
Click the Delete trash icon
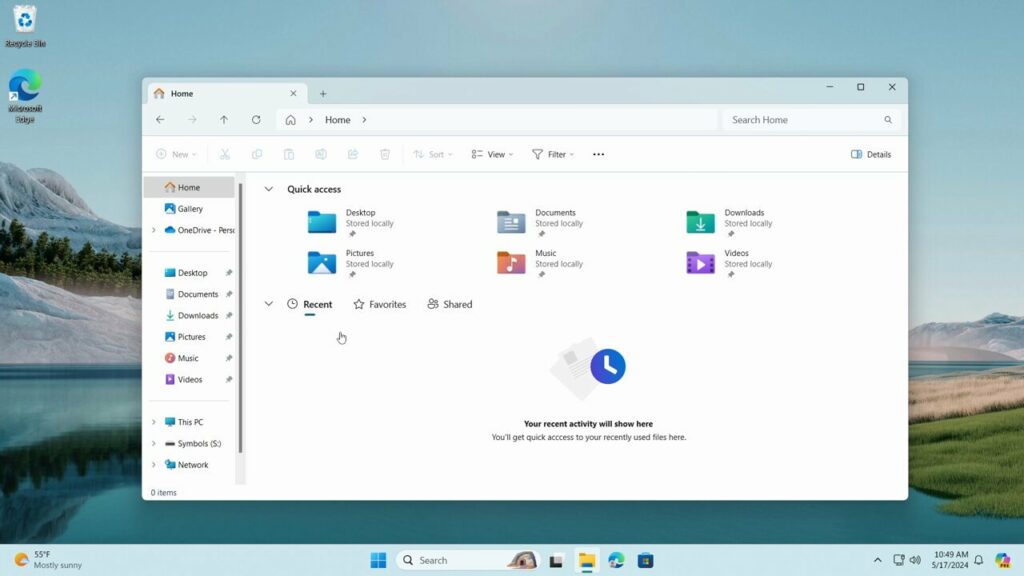pos(385,154)
